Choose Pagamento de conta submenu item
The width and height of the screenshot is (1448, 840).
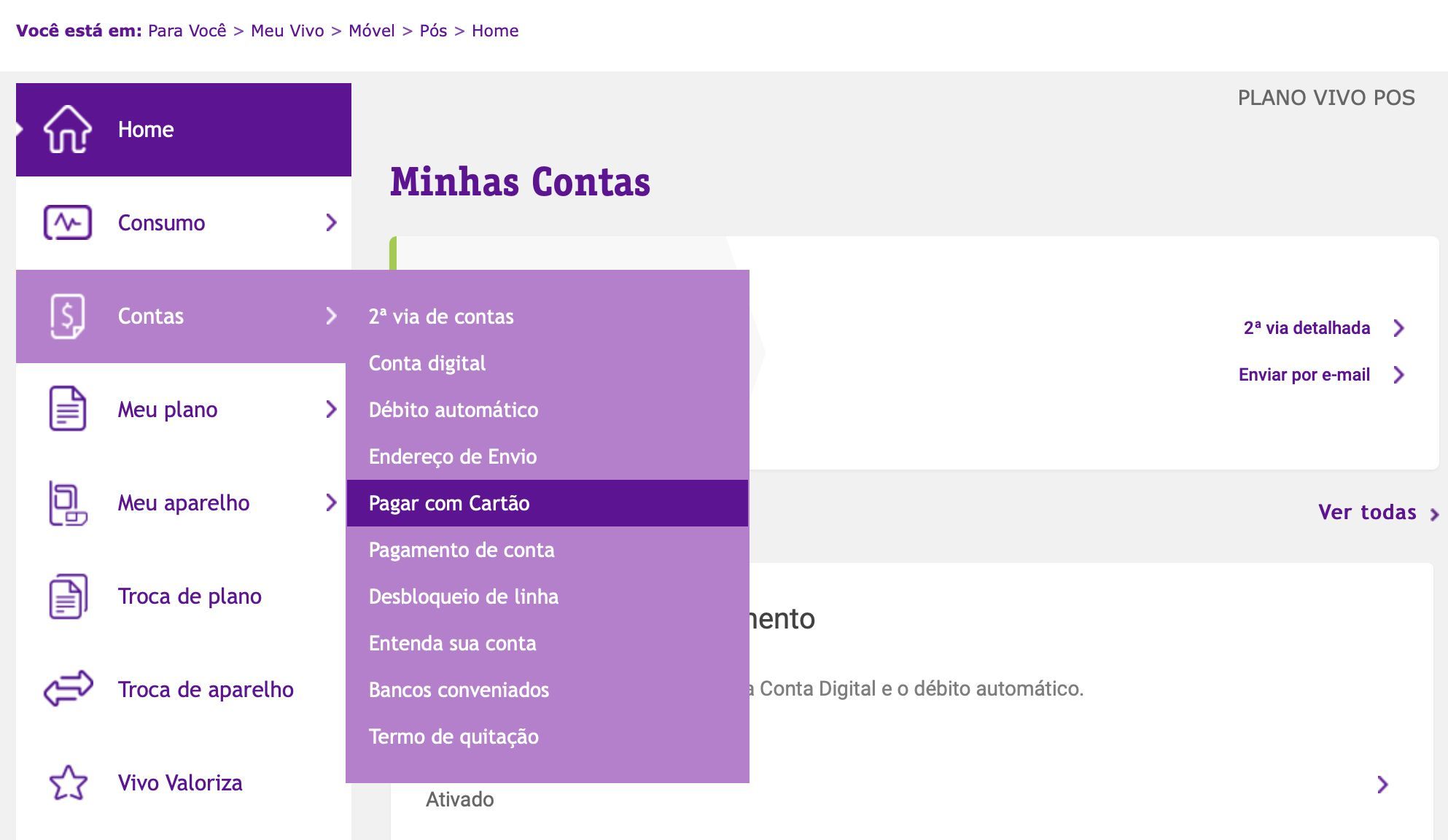(x=548, y=550)
